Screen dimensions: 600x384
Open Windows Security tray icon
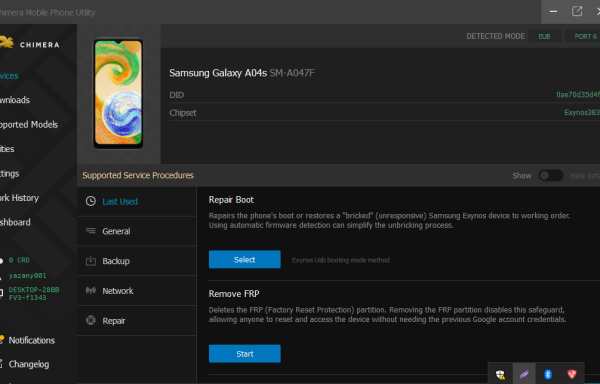click(500, 374)
